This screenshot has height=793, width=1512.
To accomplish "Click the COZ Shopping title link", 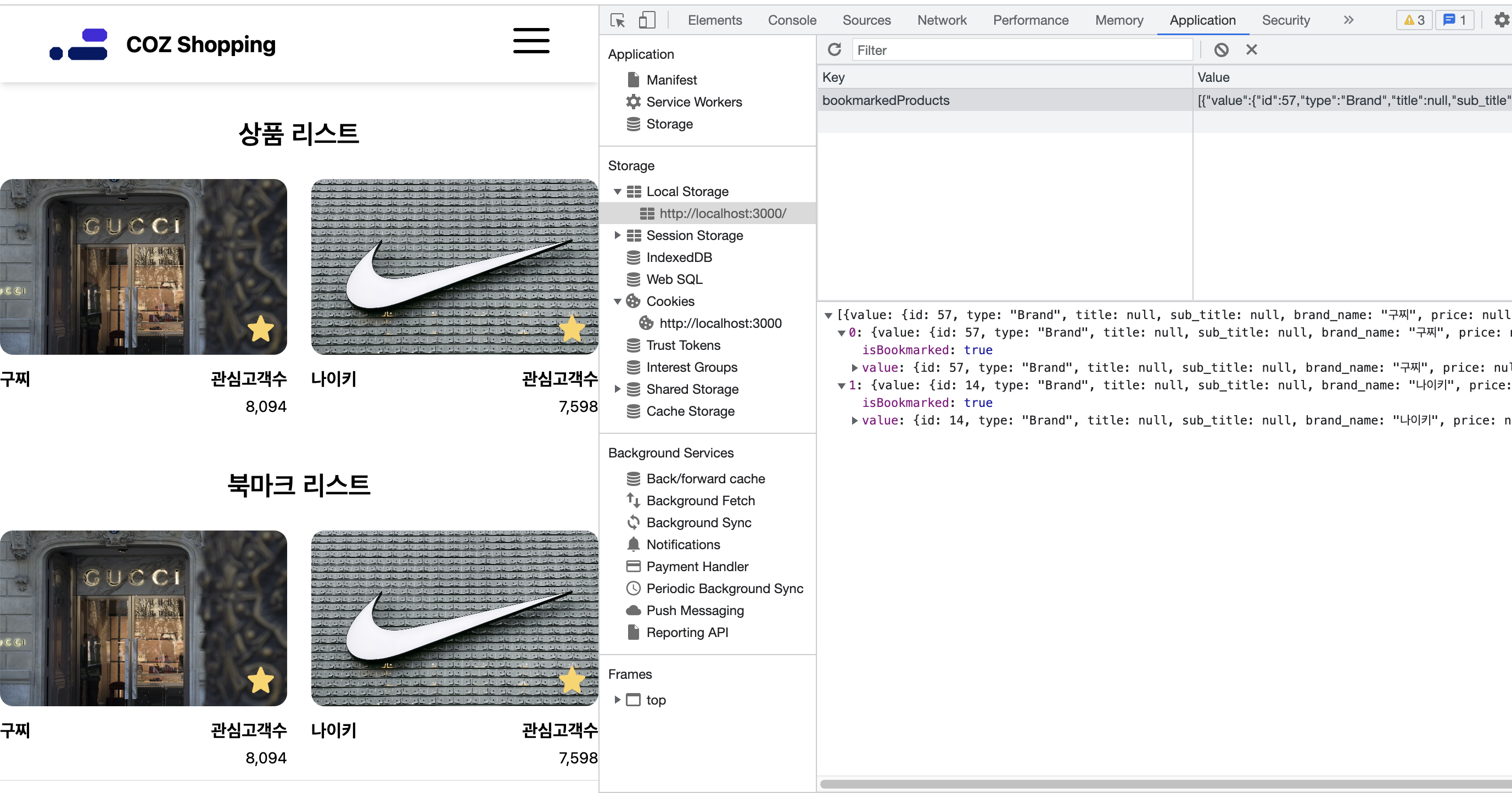I will 201,44.
